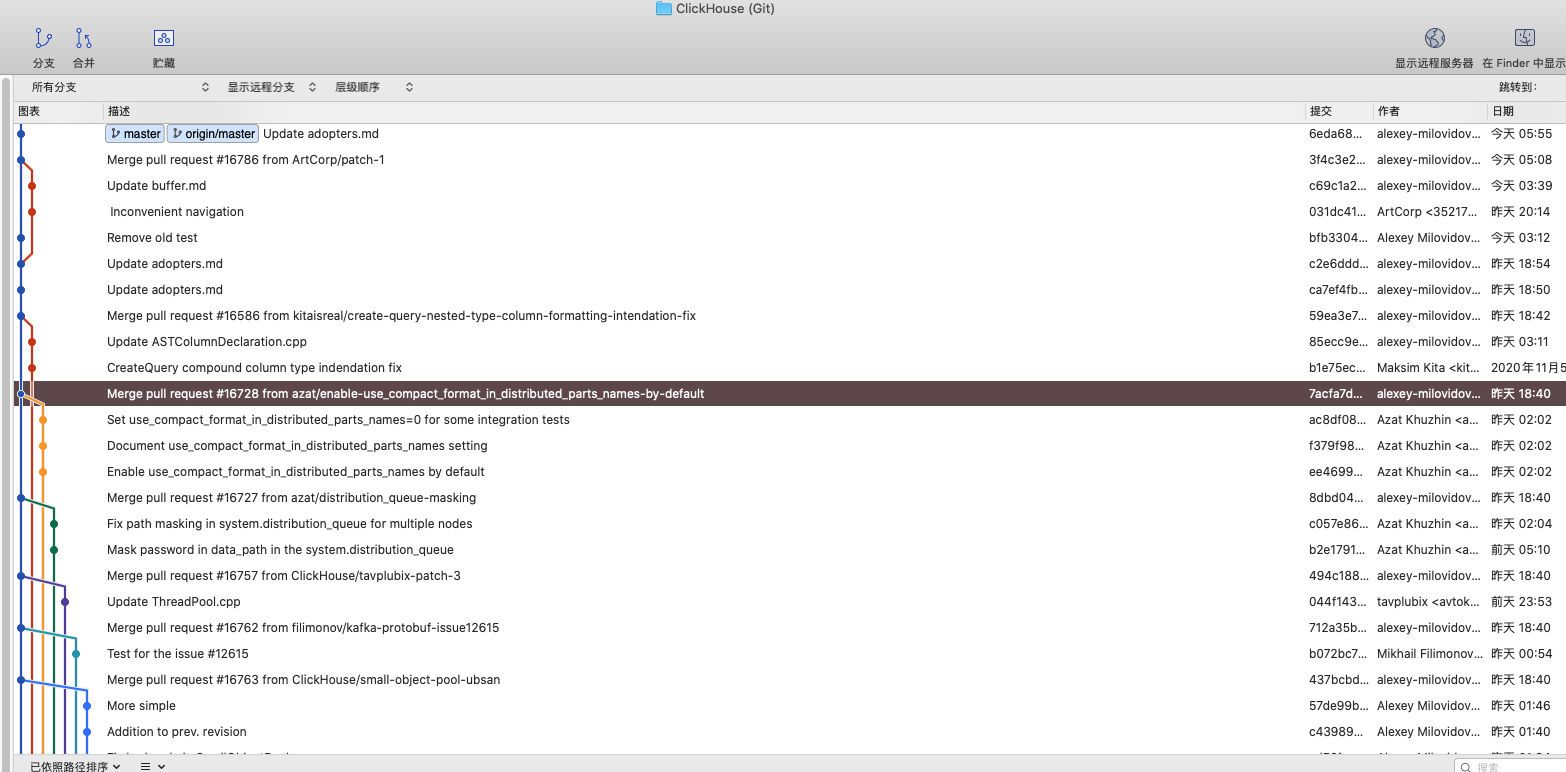This screenshot has height=772, width=1566.
Task: Click date '今天 05:55'
Action: [1521, 134]
